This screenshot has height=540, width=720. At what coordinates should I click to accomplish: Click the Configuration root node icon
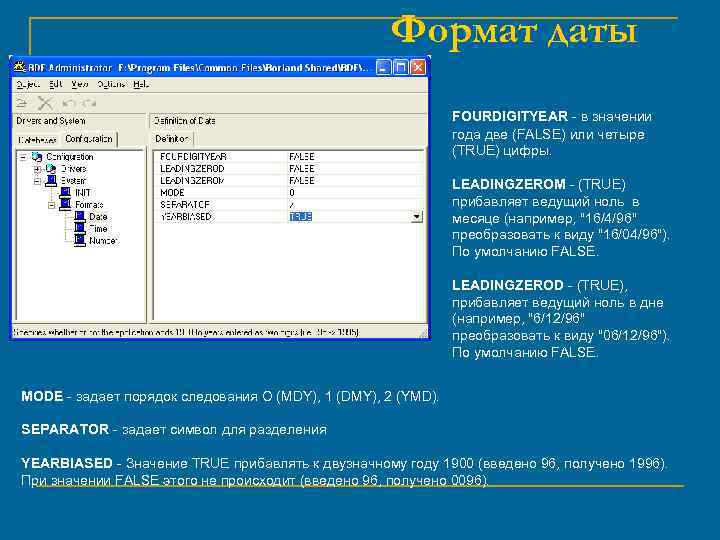pos(37,157)
